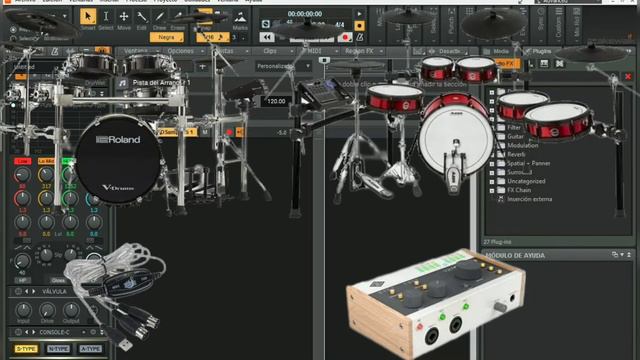Screen dimensions: 640x360
Task: Expand the Uncategorized plugin folder
Action: tap(492, 182)
